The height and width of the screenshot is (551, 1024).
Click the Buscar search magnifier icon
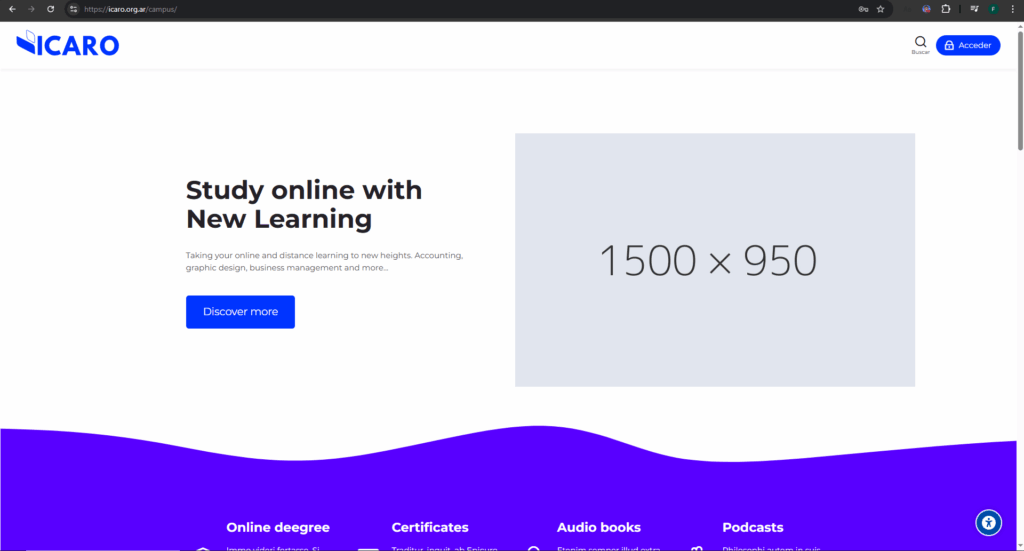coord(920,42)
